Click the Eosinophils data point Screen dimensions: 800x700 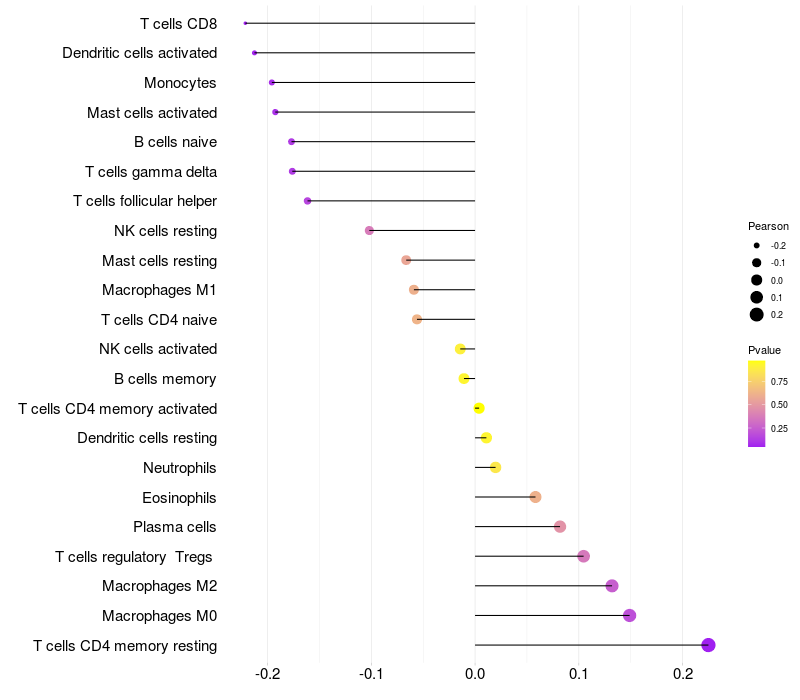[x=535, y=497]
